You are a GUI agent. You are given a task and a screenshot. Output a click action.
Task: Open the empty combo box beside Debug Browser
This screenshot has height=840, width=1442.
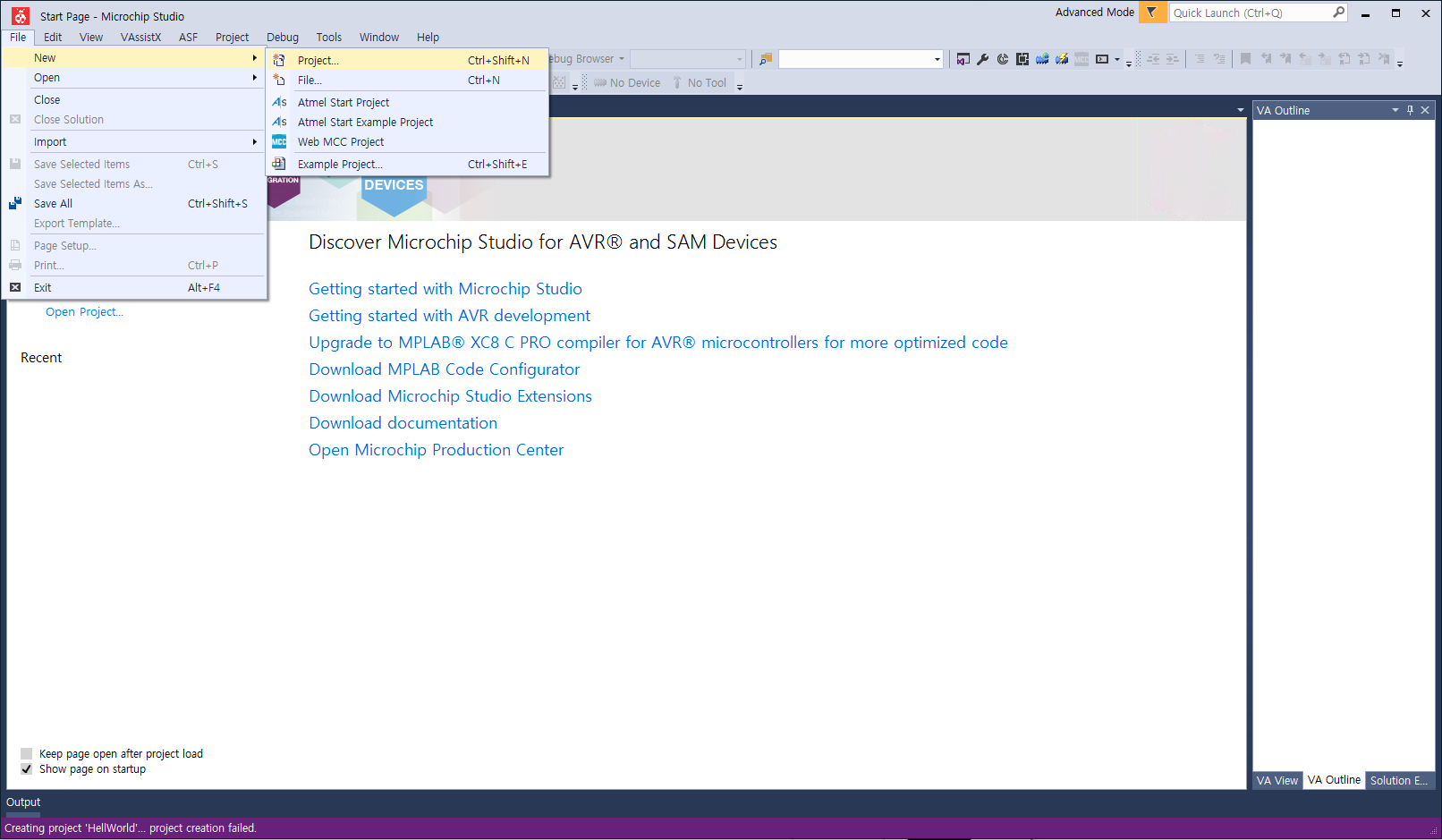pos(688,59)
